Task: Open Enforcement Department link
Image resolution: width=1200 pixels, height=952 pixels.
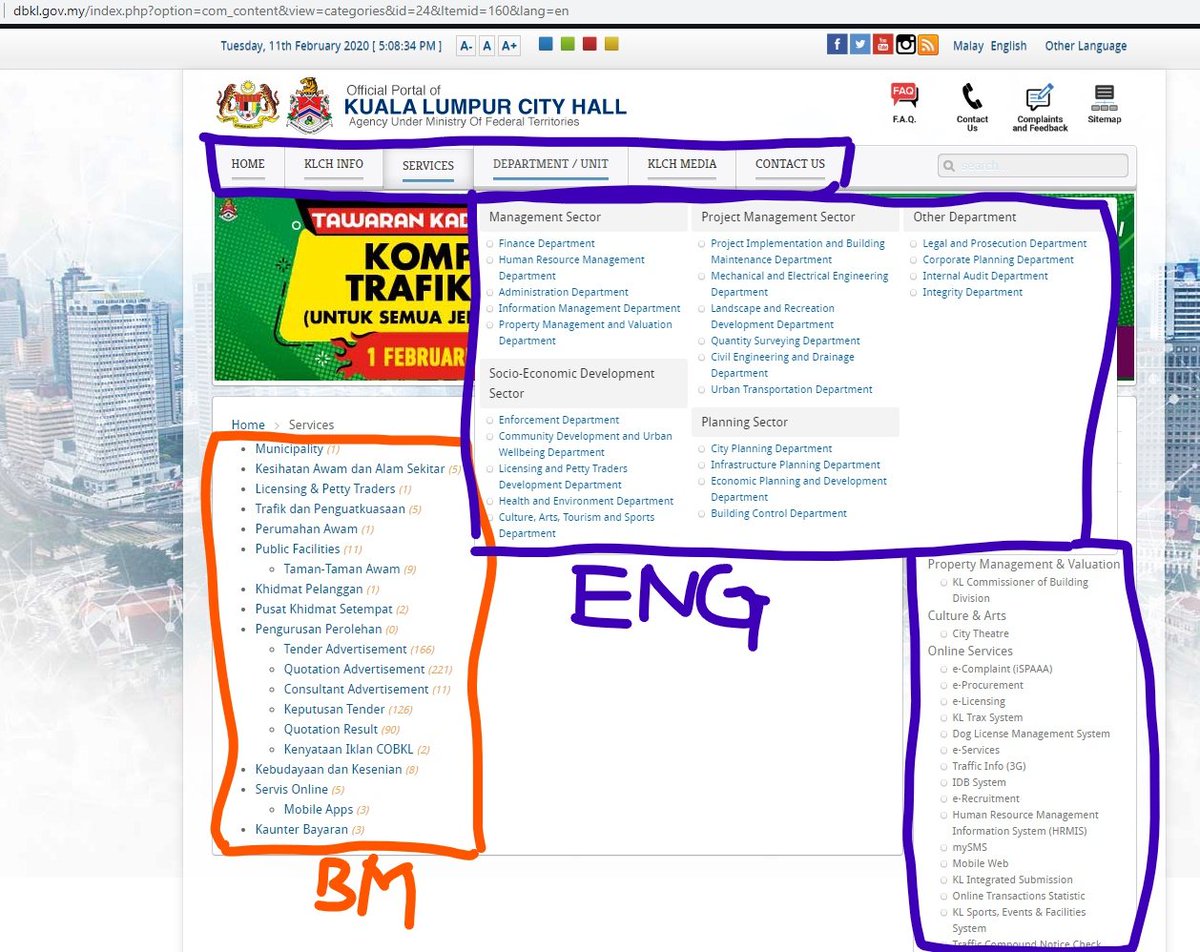Action: pos(558,421)
